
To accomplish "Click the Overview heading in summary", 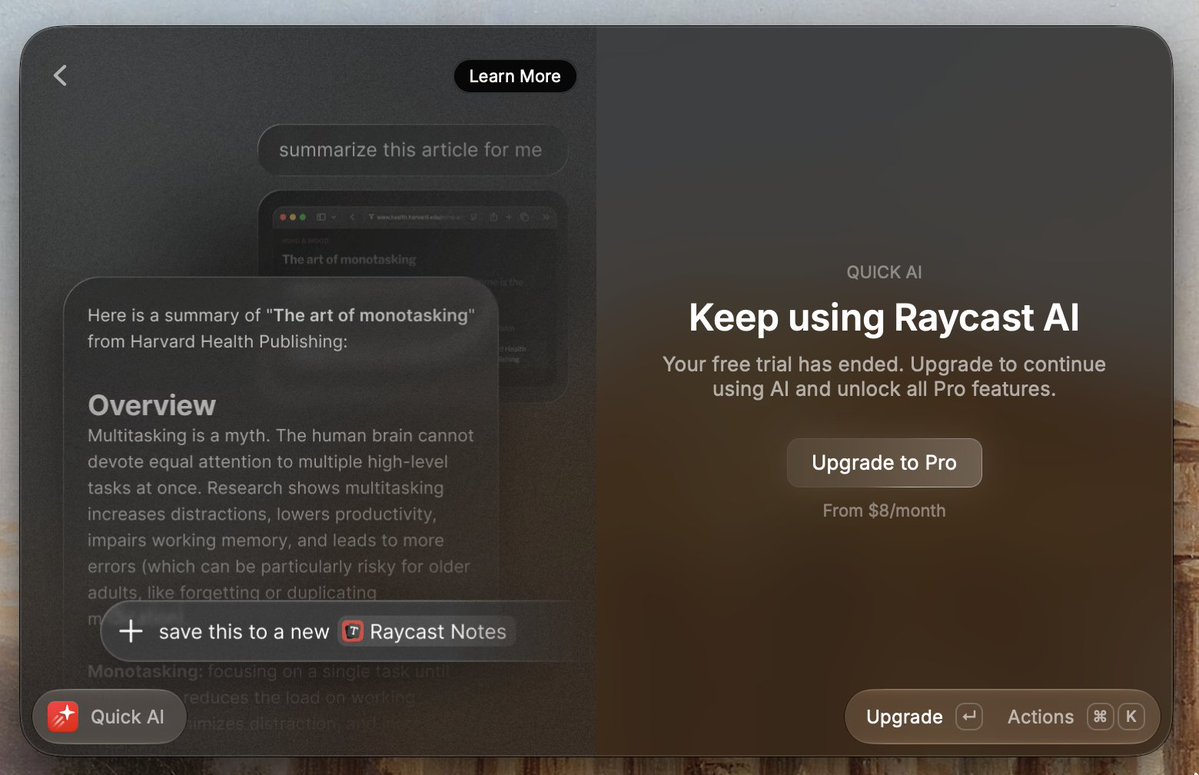I will point(151,405).
